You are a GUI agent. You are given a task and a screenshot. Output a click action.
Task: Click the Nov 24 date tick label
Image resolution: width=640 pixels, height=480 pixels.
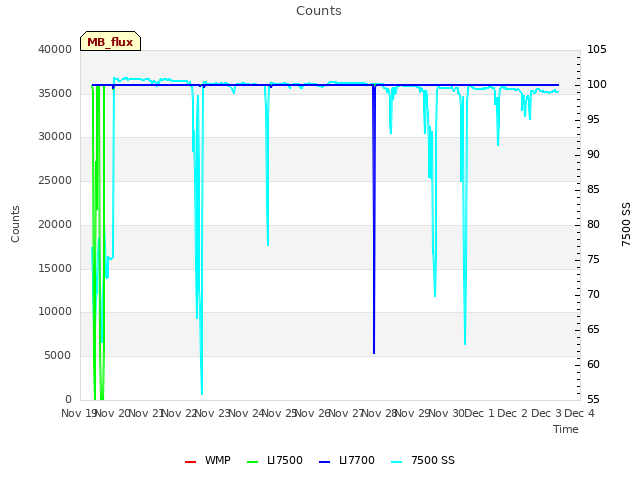point(246,413)
